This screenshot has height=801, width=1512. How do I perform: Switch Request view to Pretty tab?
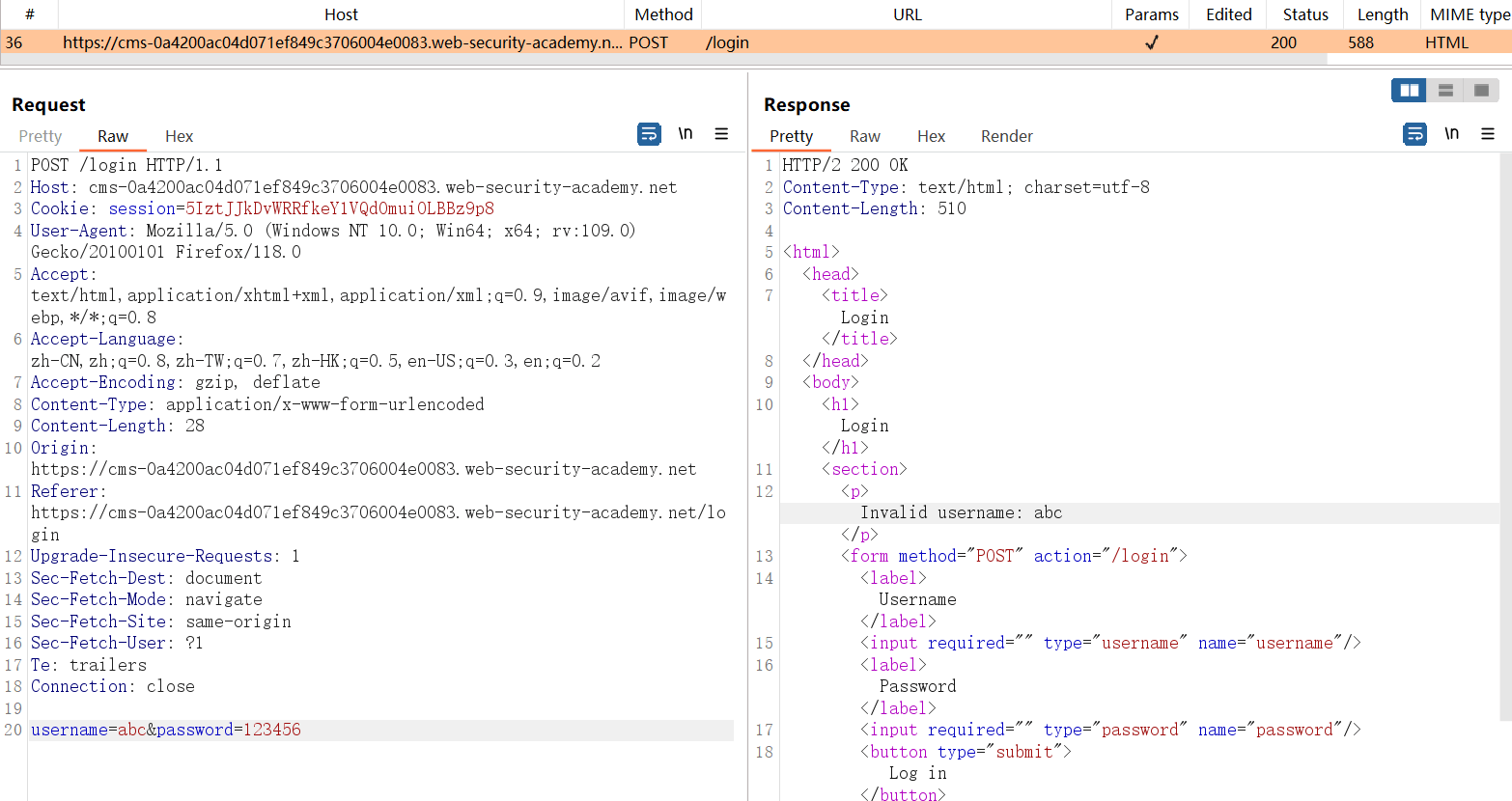41,136
